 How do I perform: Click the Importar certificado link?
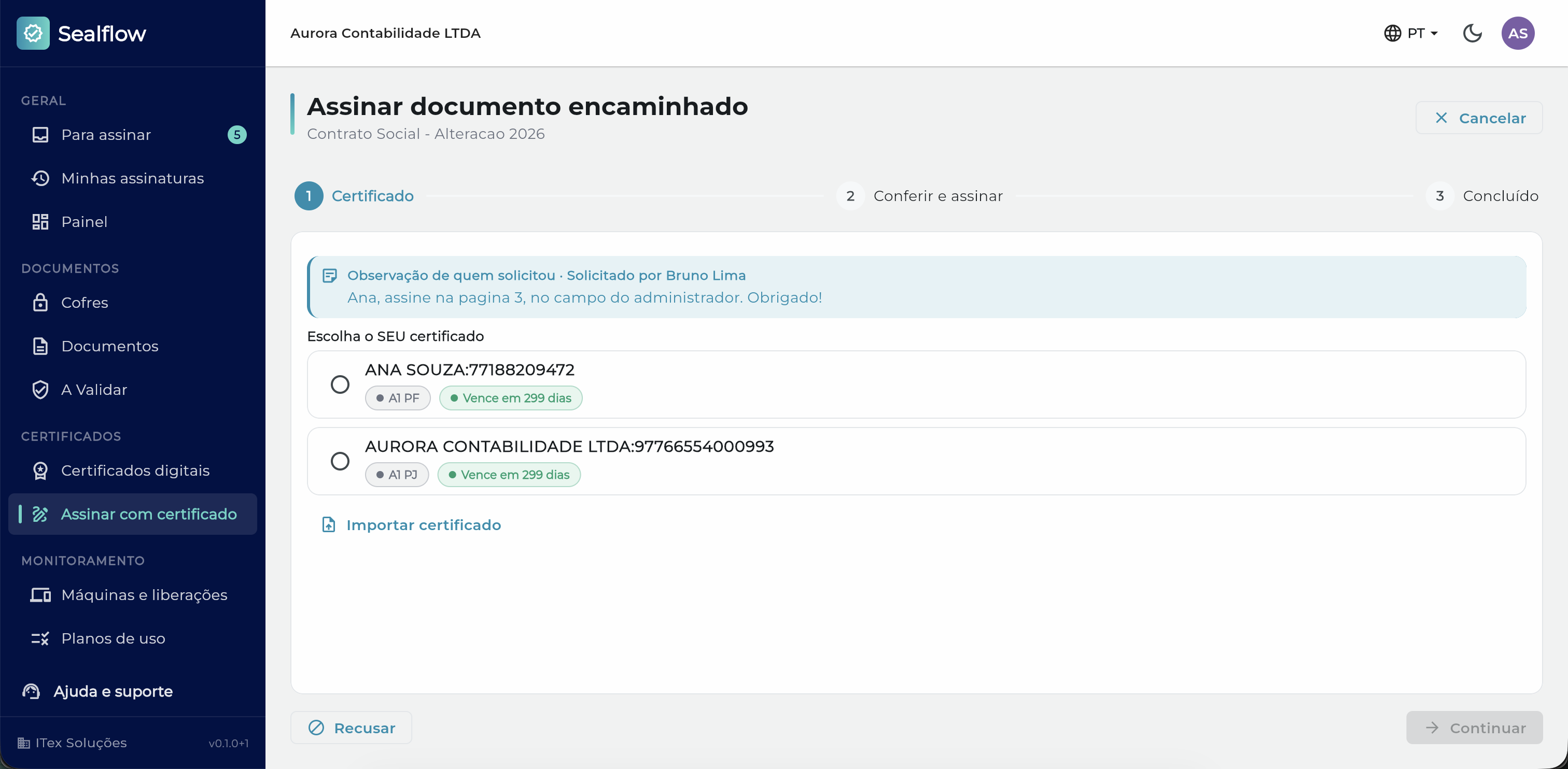tap(412, 524)
